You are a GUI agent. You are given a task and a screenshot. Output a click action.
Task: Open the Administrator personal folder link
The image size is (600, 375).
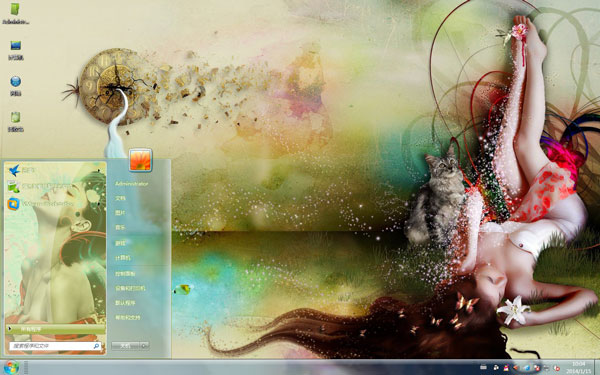coord(131,184)
